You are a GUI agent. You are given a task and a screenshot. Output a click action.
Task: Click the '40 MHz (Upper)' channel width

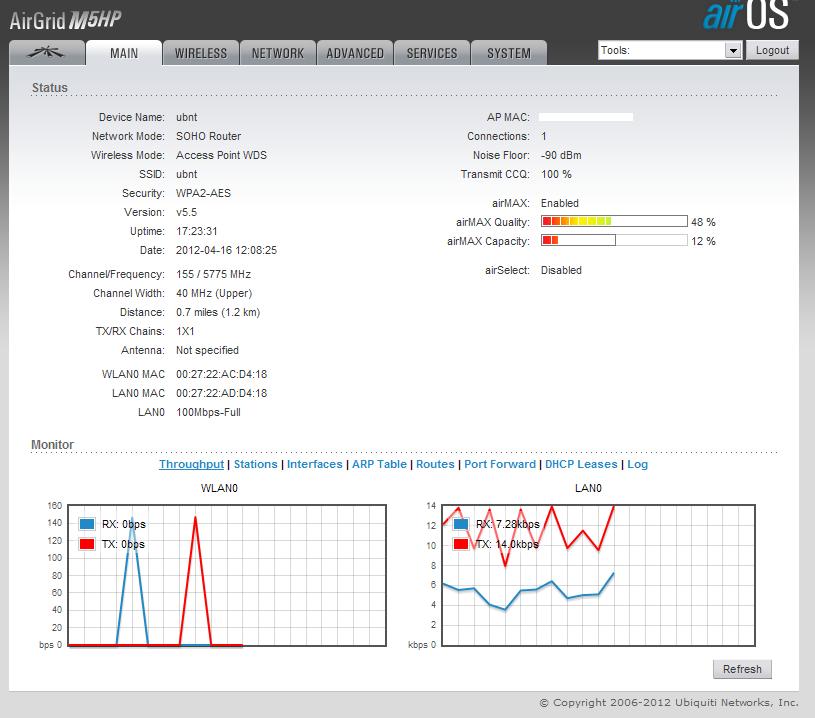(214, 293)
